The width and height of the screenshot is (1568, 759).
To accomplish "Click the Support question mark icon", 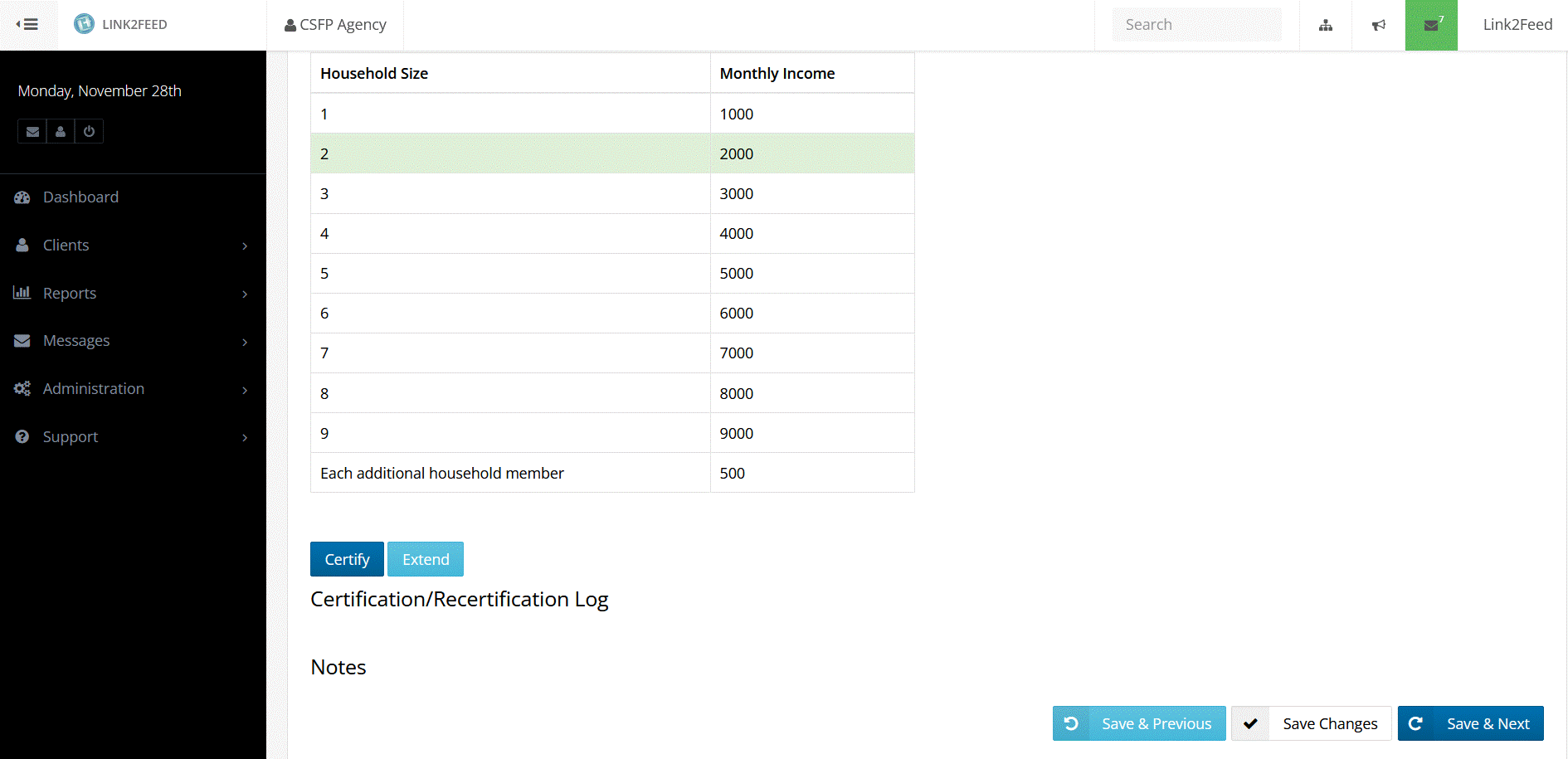I will pos(22,436).
